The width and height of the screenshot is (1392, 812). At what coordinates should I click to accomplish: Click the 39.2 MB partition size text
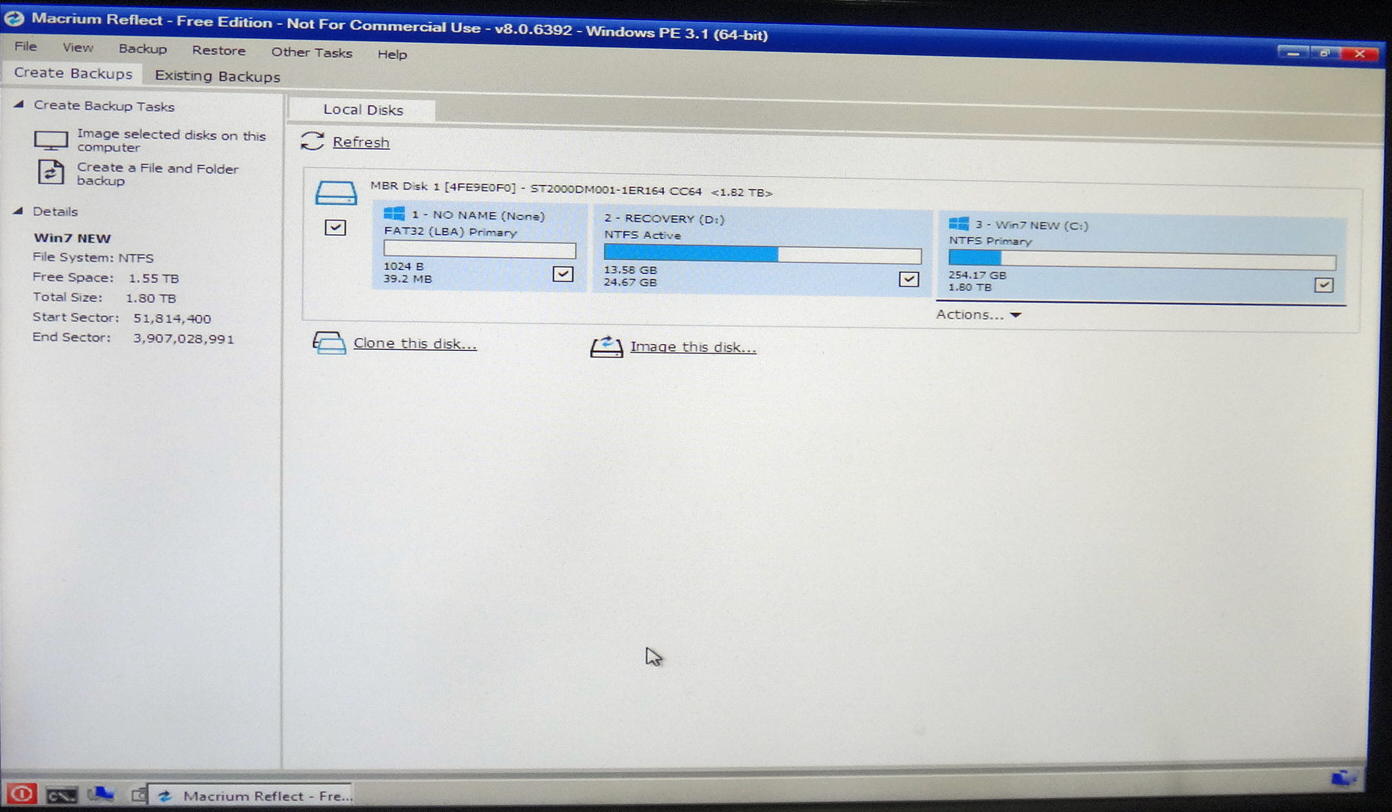coord(408,278)
